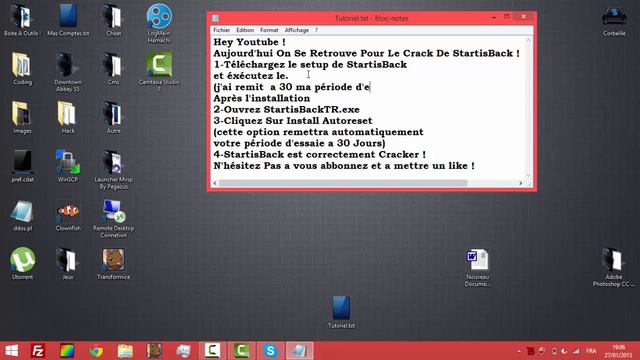
Task: Close the Tutoriel.txt Bloc-notes window
Action: (524, 18)
